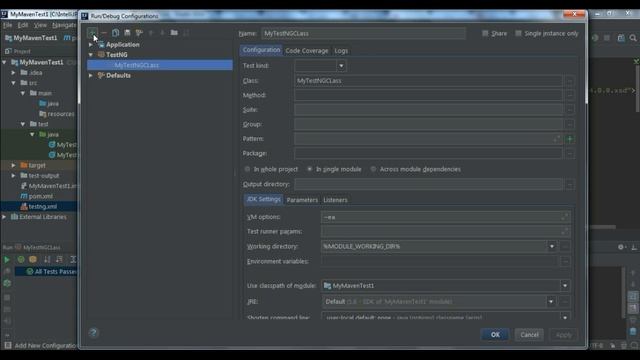Open sort configurations icon in toolbar

point(186,33)
